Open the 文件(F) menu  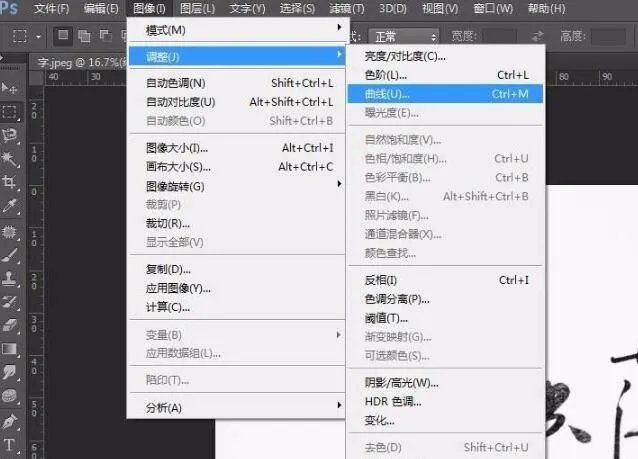pos(52,9)
